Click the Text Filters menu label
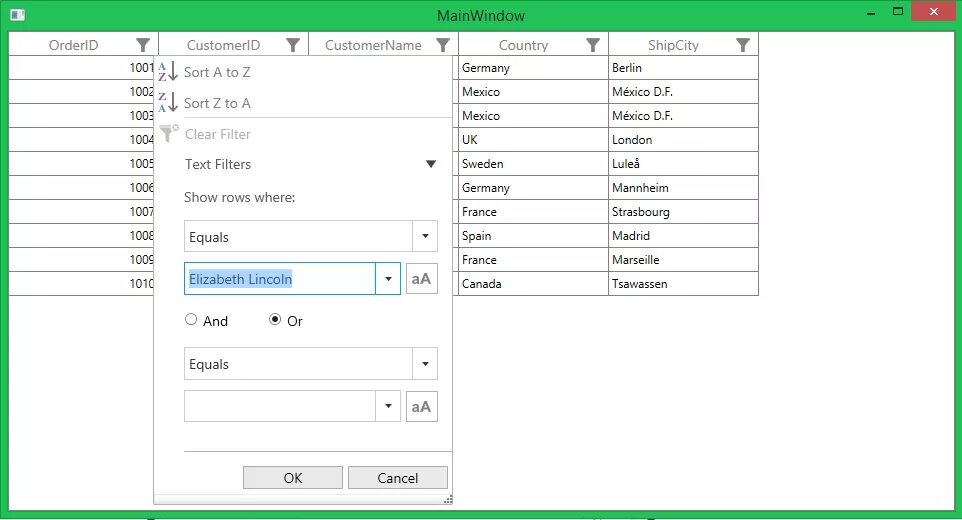 coord(218,164)
